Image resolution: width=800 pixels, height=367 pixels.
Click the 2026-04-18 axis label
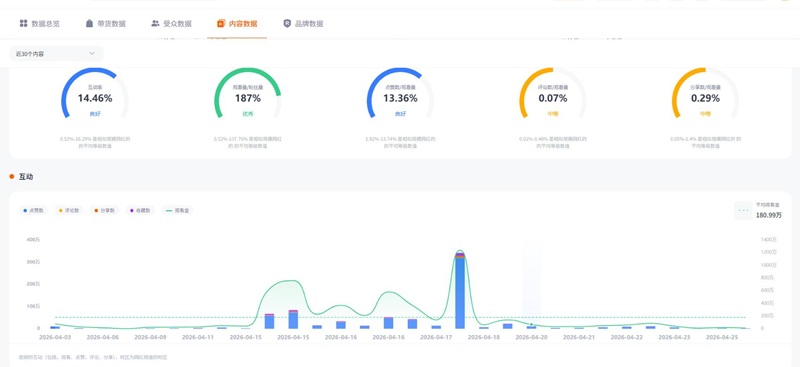click(x=483, y=337)
